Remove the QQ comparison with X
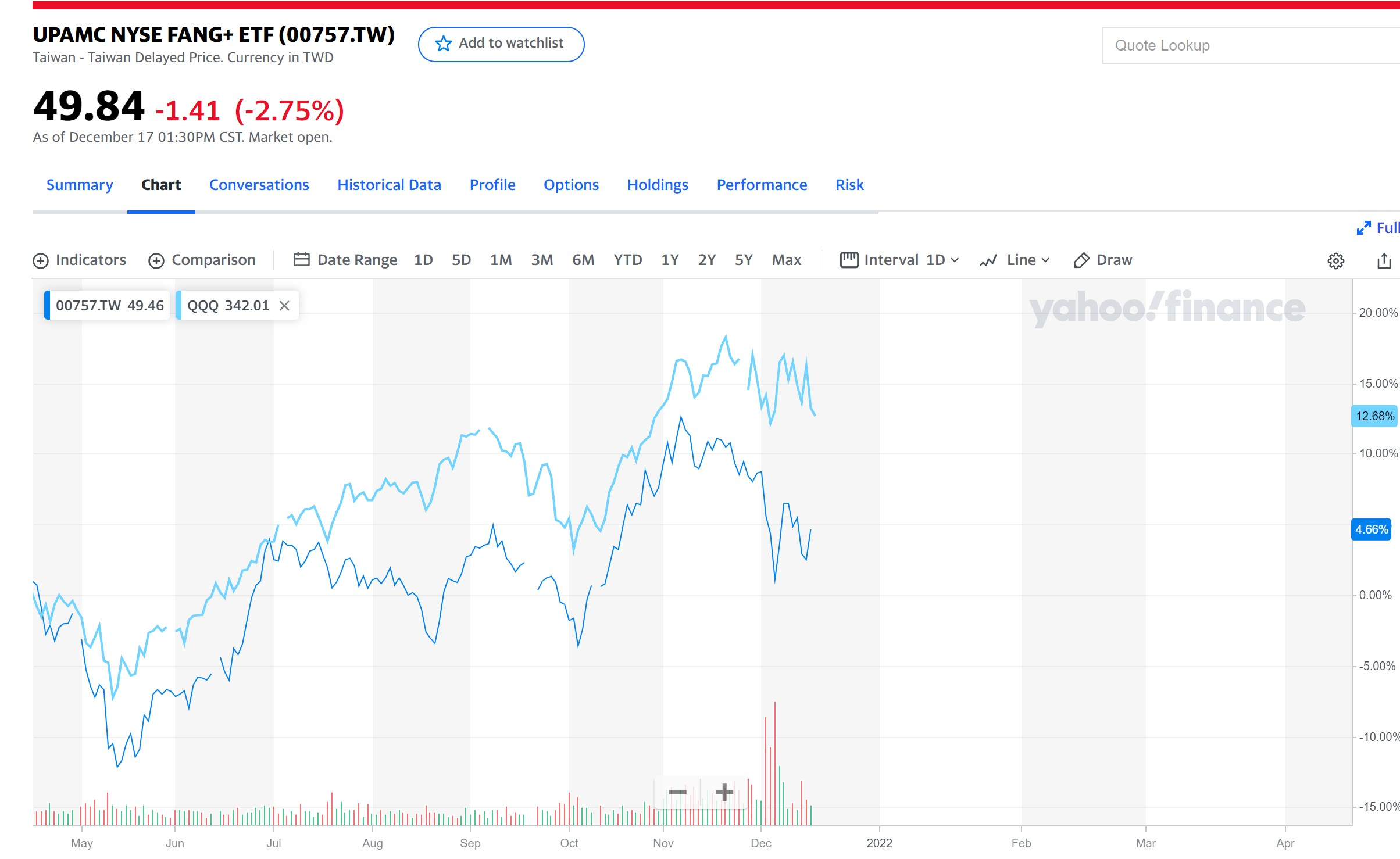Screen dimensions: 1400x859 (x=284, y=306)
